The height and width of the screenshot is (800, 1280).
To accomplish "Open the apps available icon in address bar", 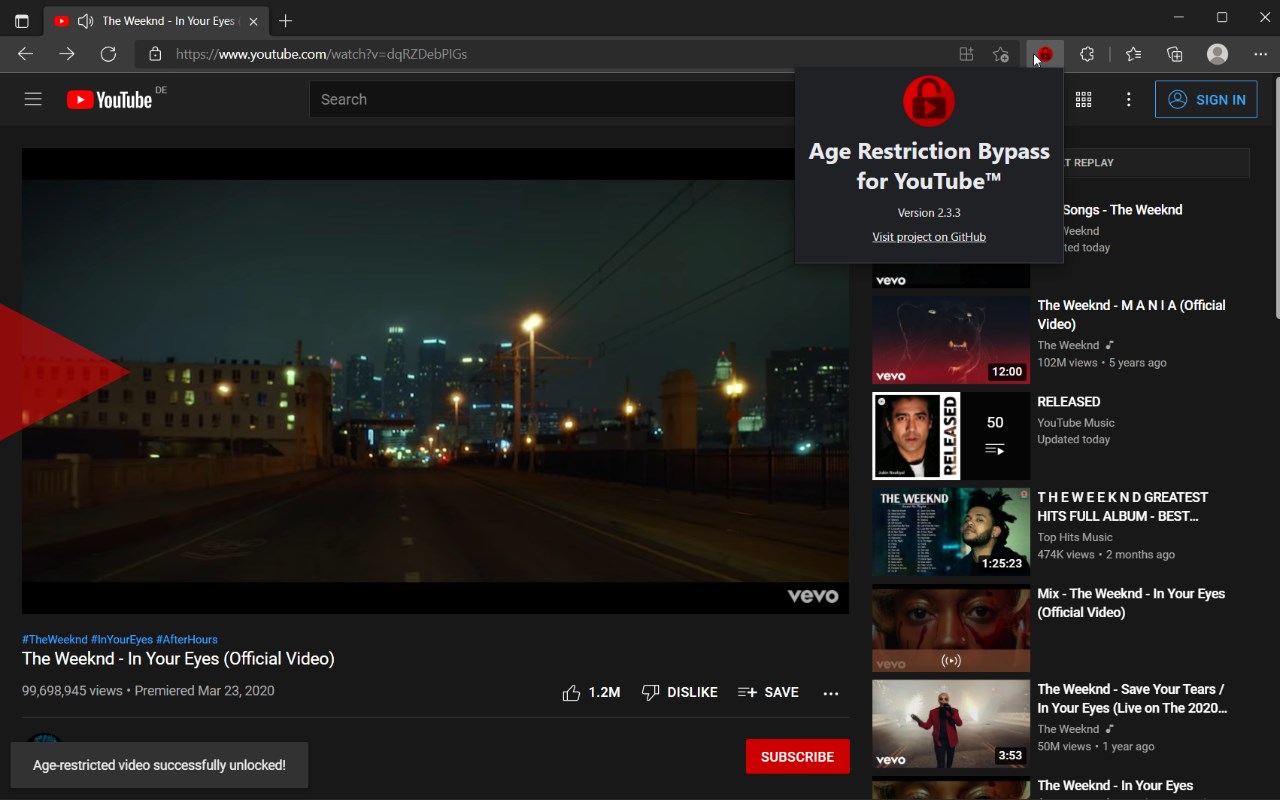I will click(x=966, y=54).
